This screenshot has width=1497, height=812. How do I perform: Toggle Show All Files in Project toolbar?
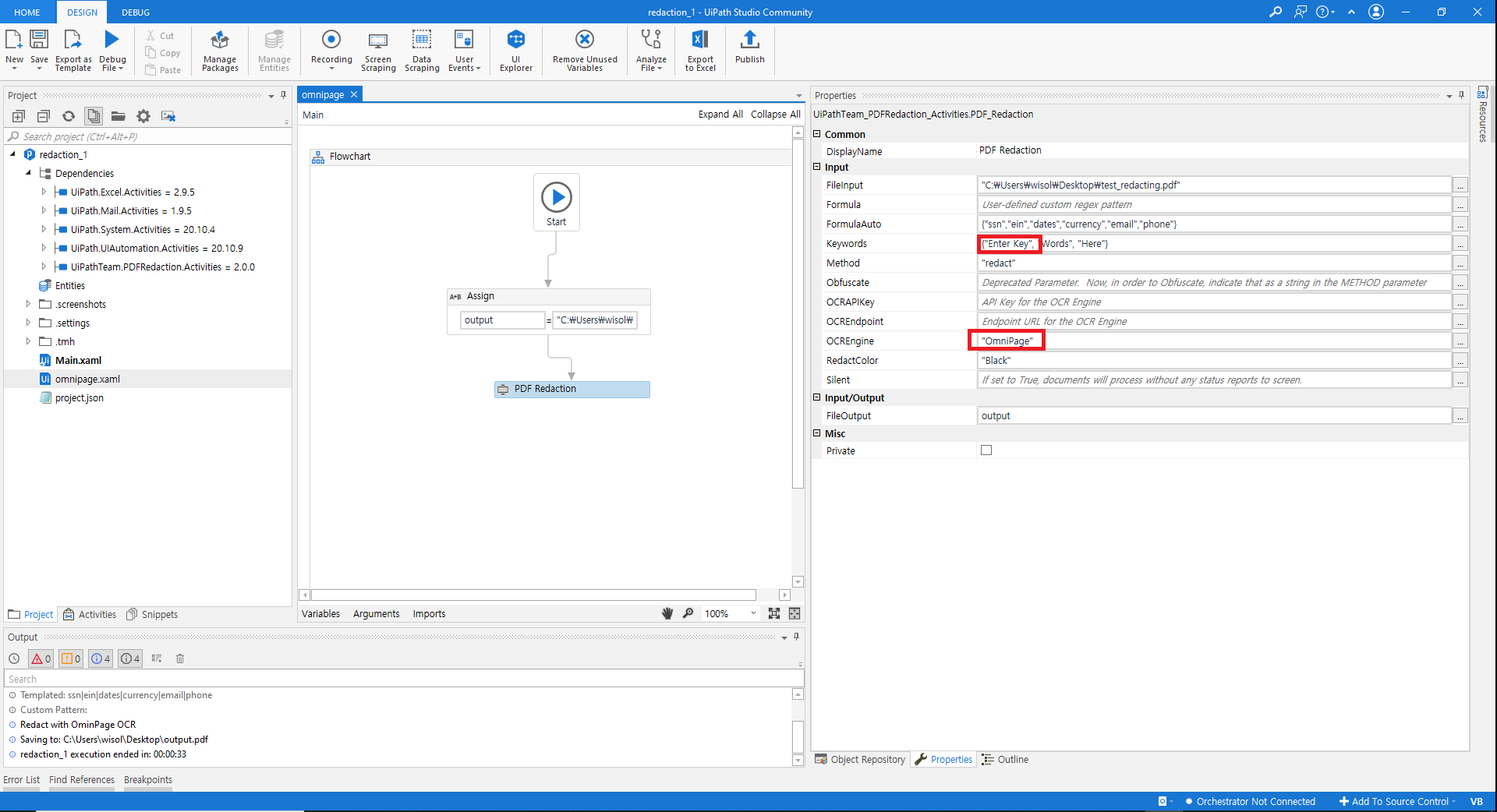tap(94, 116)
